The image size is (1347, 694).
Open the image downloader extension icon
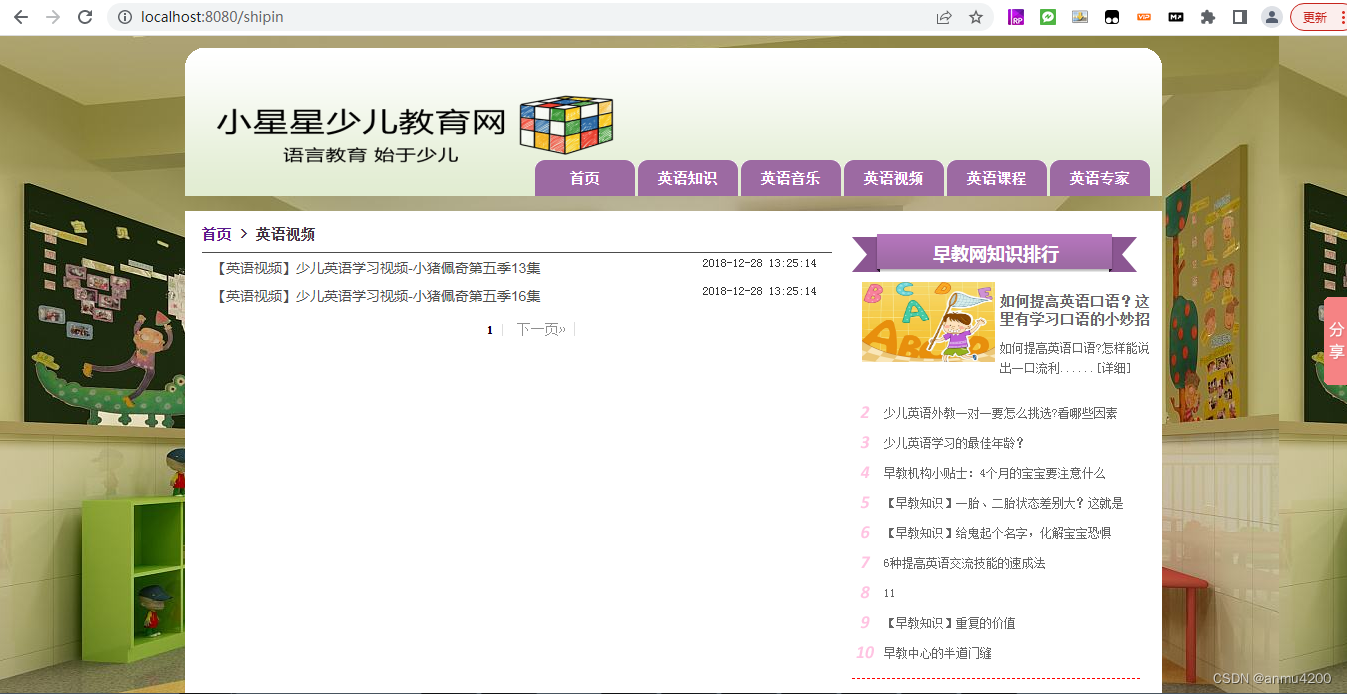click(1080, 17)
